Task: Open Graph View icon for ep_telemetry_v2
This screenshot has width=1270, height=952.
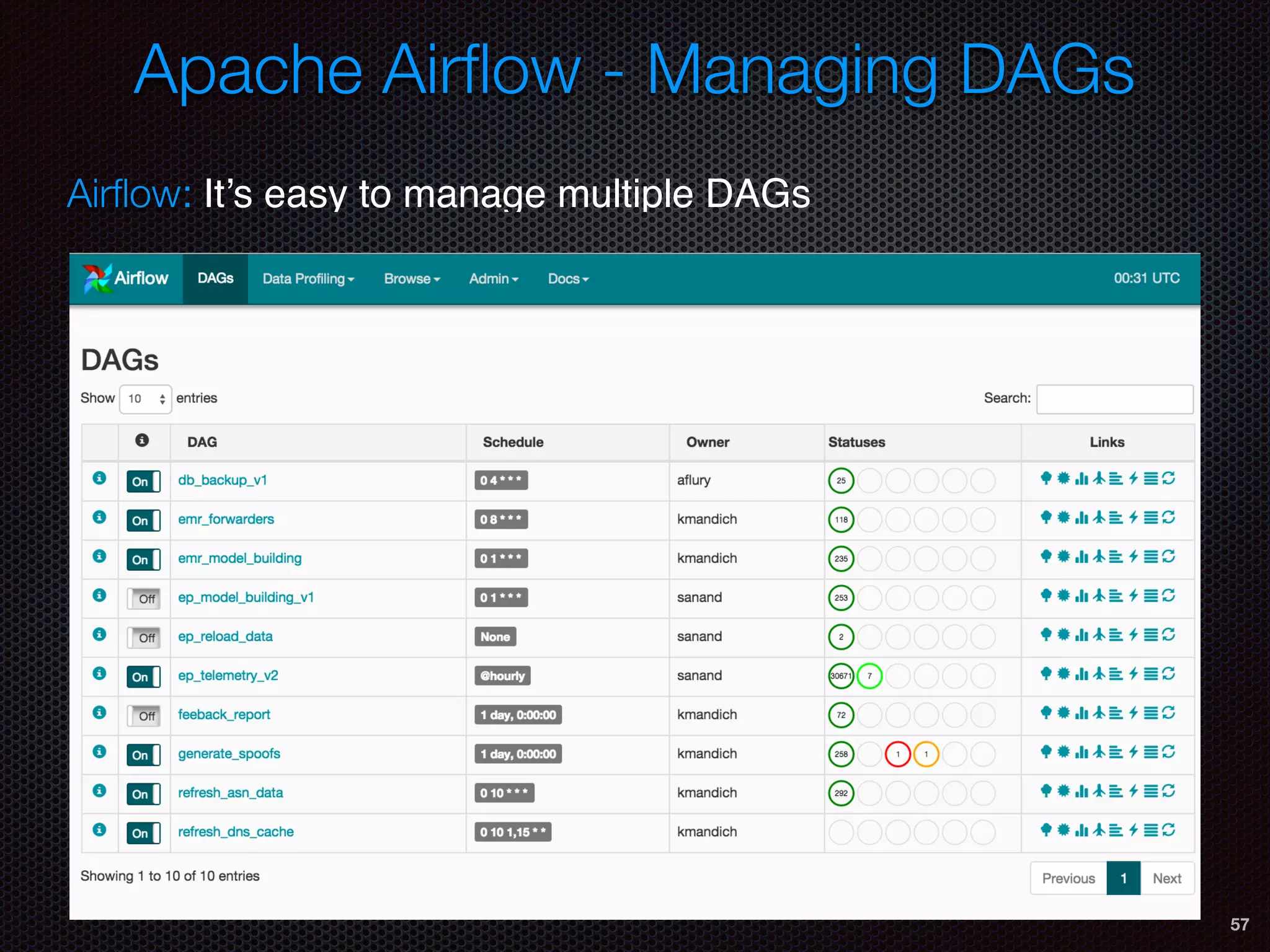Action: click(x=1064, y=674)
